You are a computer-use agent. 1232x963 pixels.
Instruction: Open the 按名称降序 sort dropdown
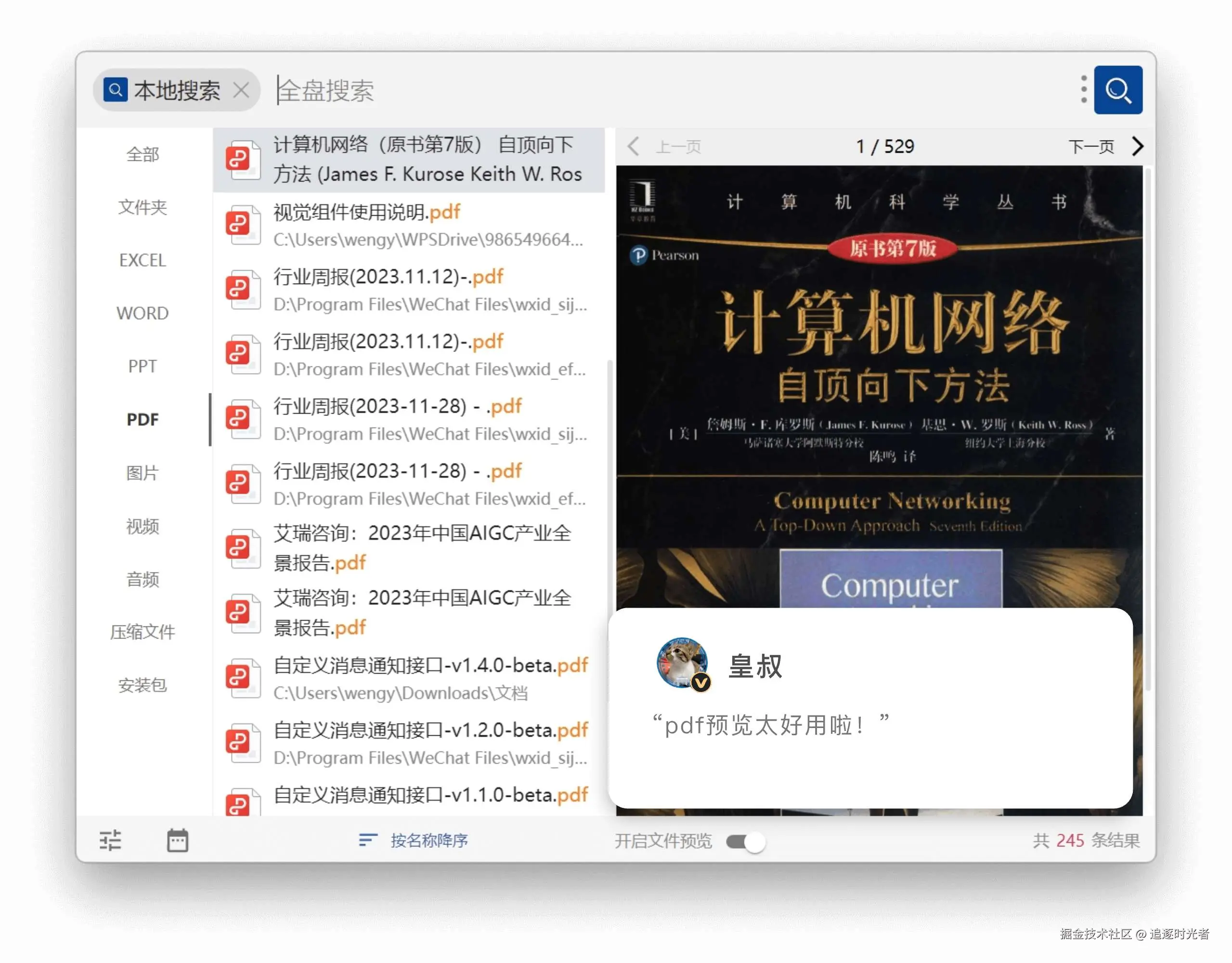tap(414, 840)
